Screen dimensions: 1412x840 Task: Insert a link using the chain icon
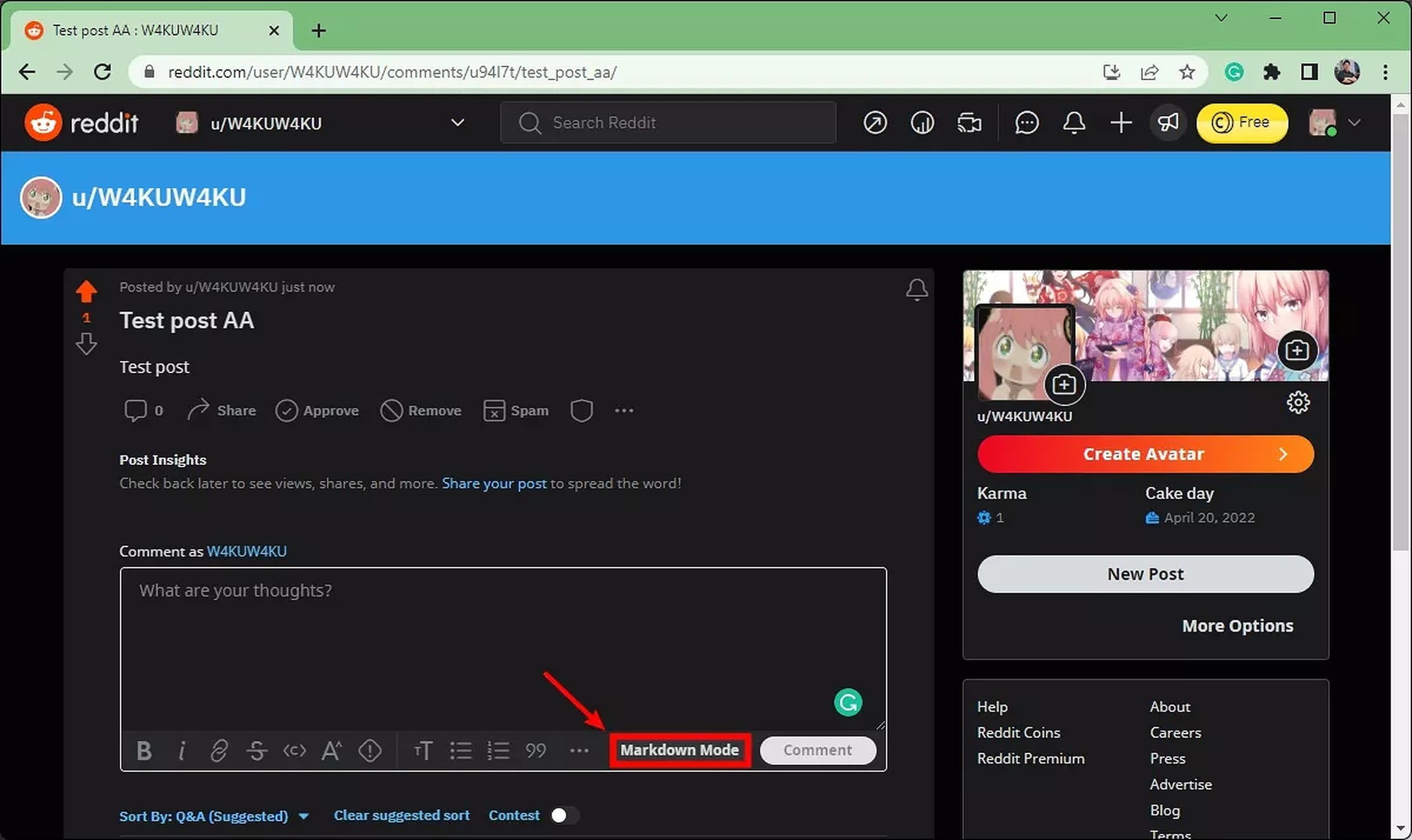pyautogui.click(x=219, y=750)
